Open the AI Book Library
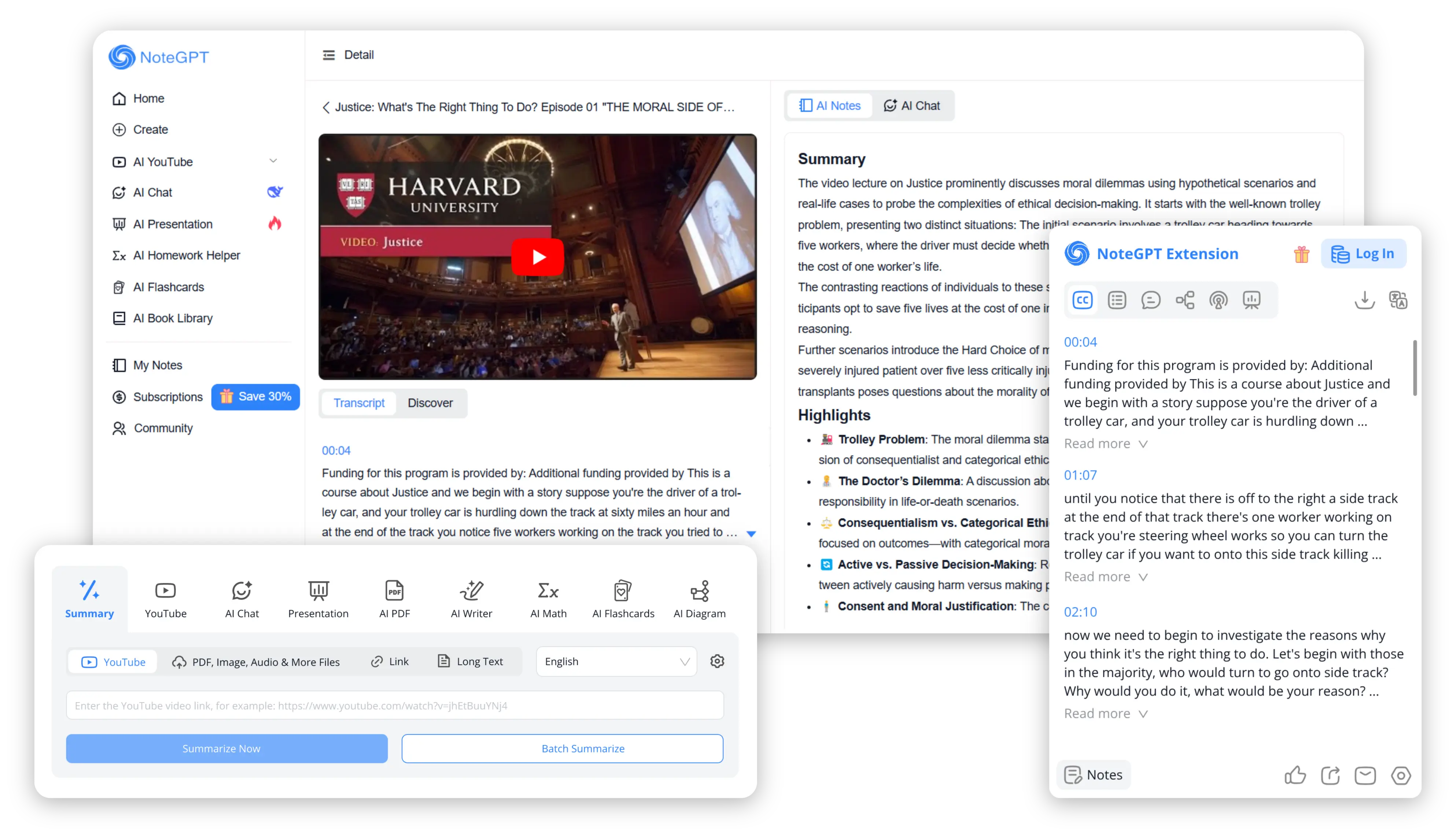This screenshot has height=837, width=1456. 173,318
